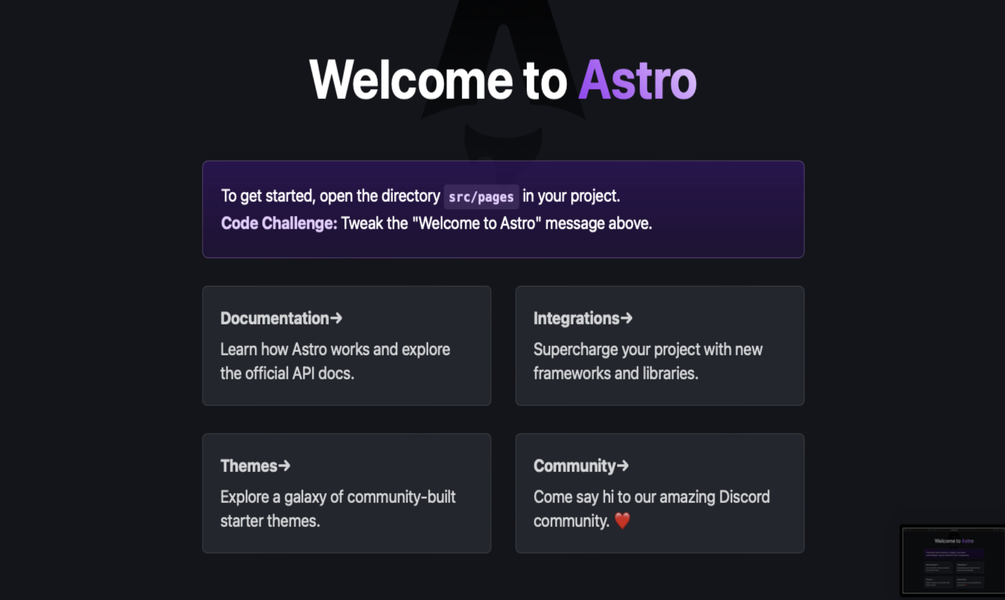Viewport: 1005px width, 600px height.
Task: Click the "Welcome to" heading text
Action: point(438,80)
